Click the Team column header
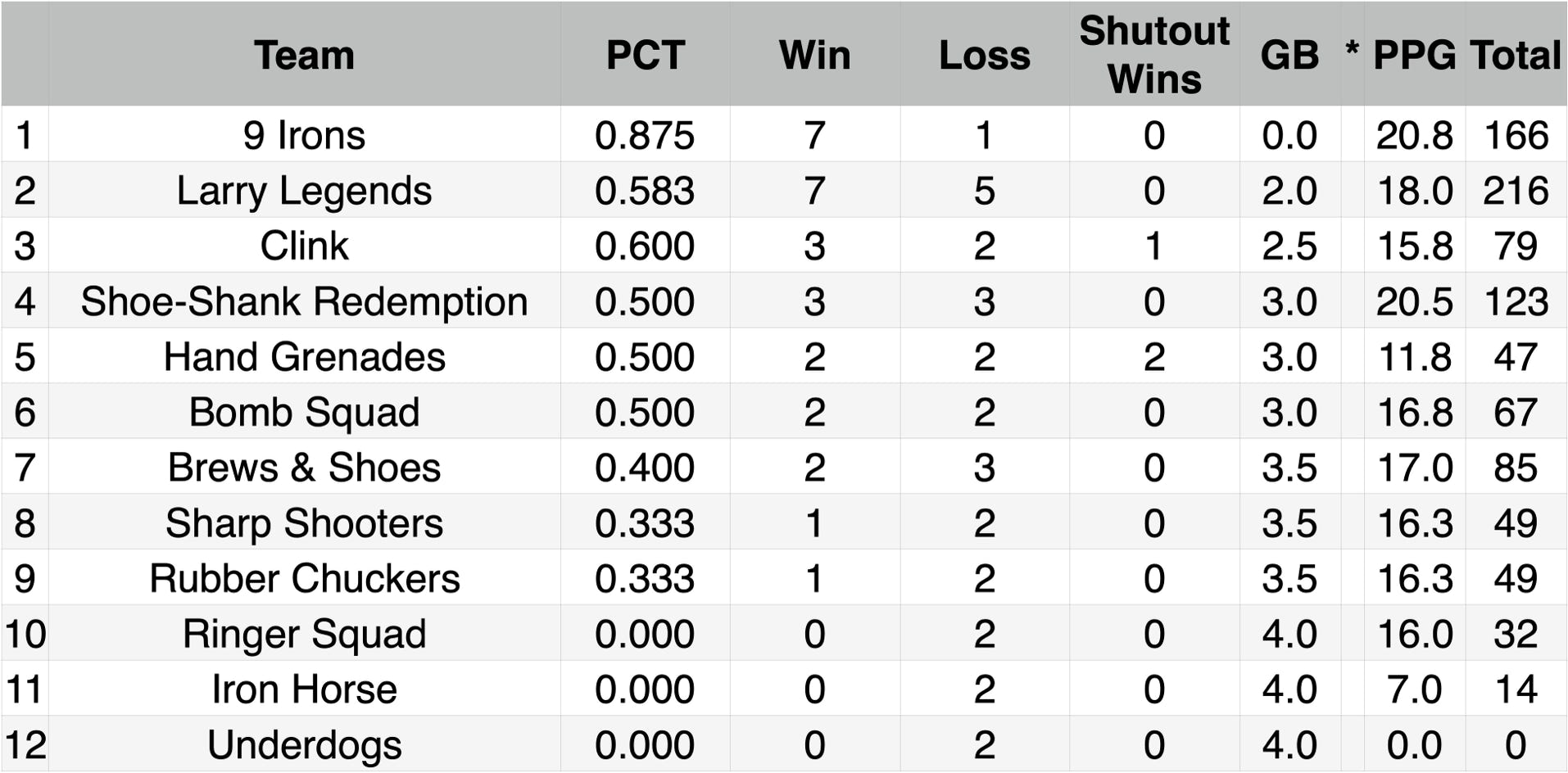 (304, 56)
